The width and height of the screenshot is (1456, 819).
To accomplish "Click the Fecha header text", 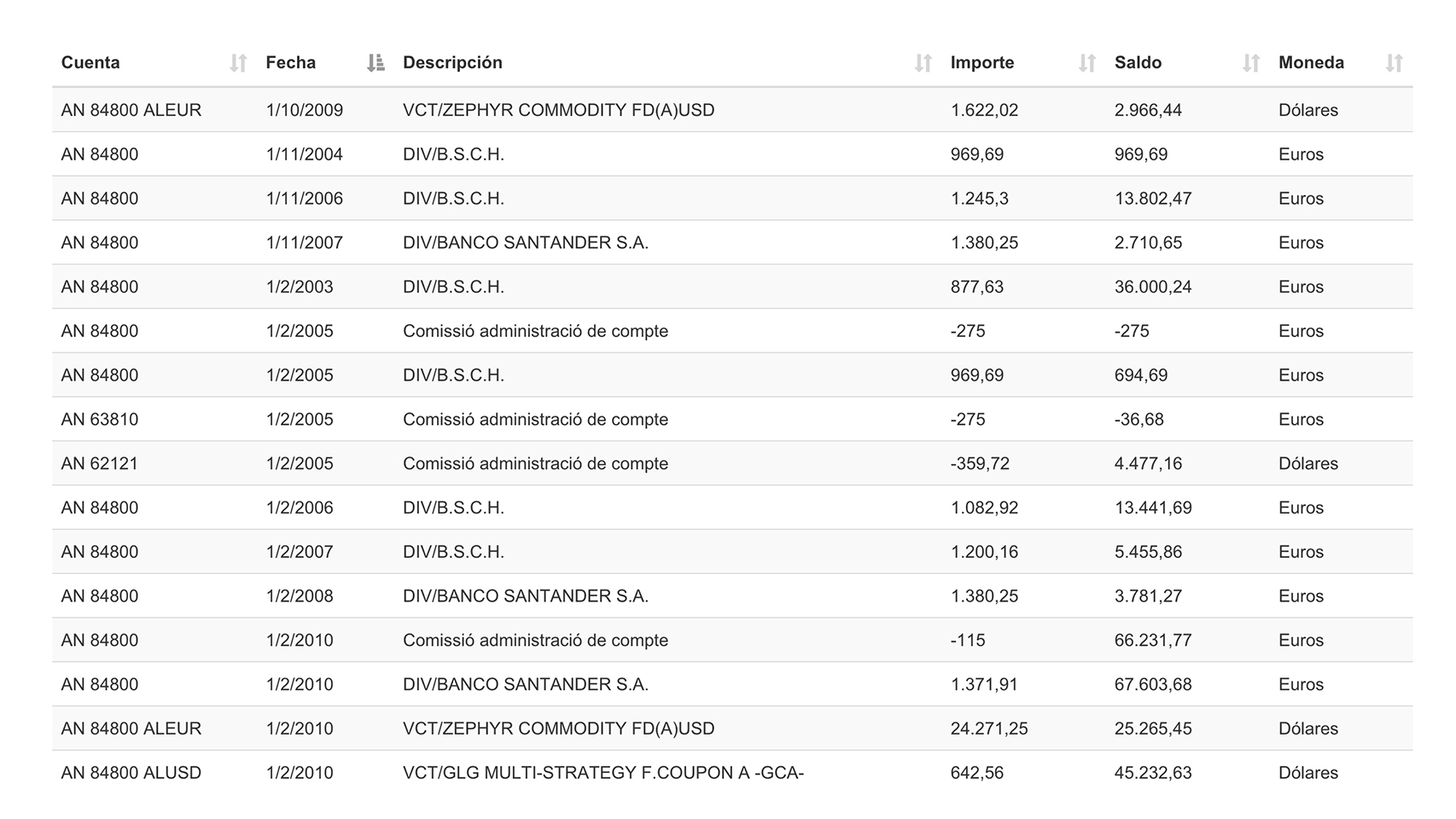I will coord(290,63).
